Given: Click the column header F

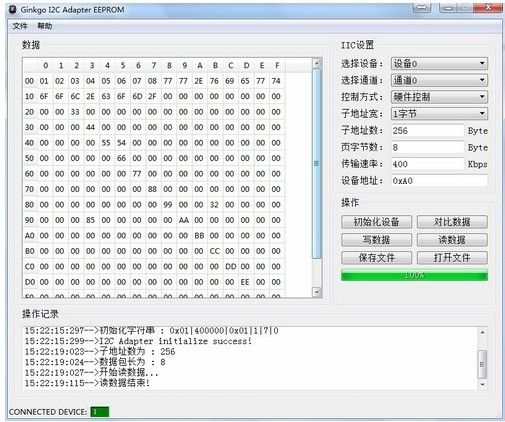Looking at the screenshot, I should tap(277, 65).
